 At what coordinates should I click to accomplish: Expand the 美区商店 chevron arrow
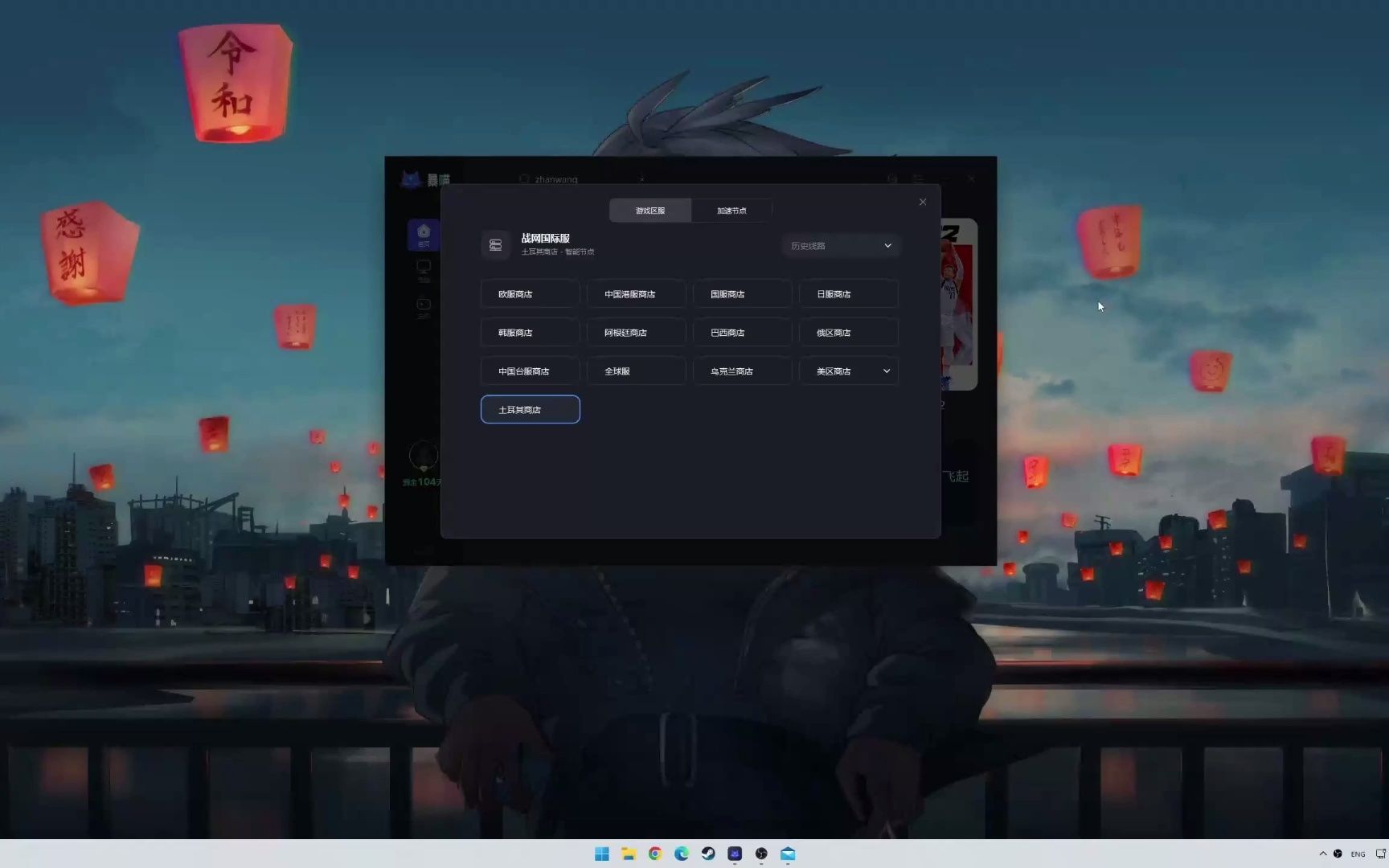point(887,371)
